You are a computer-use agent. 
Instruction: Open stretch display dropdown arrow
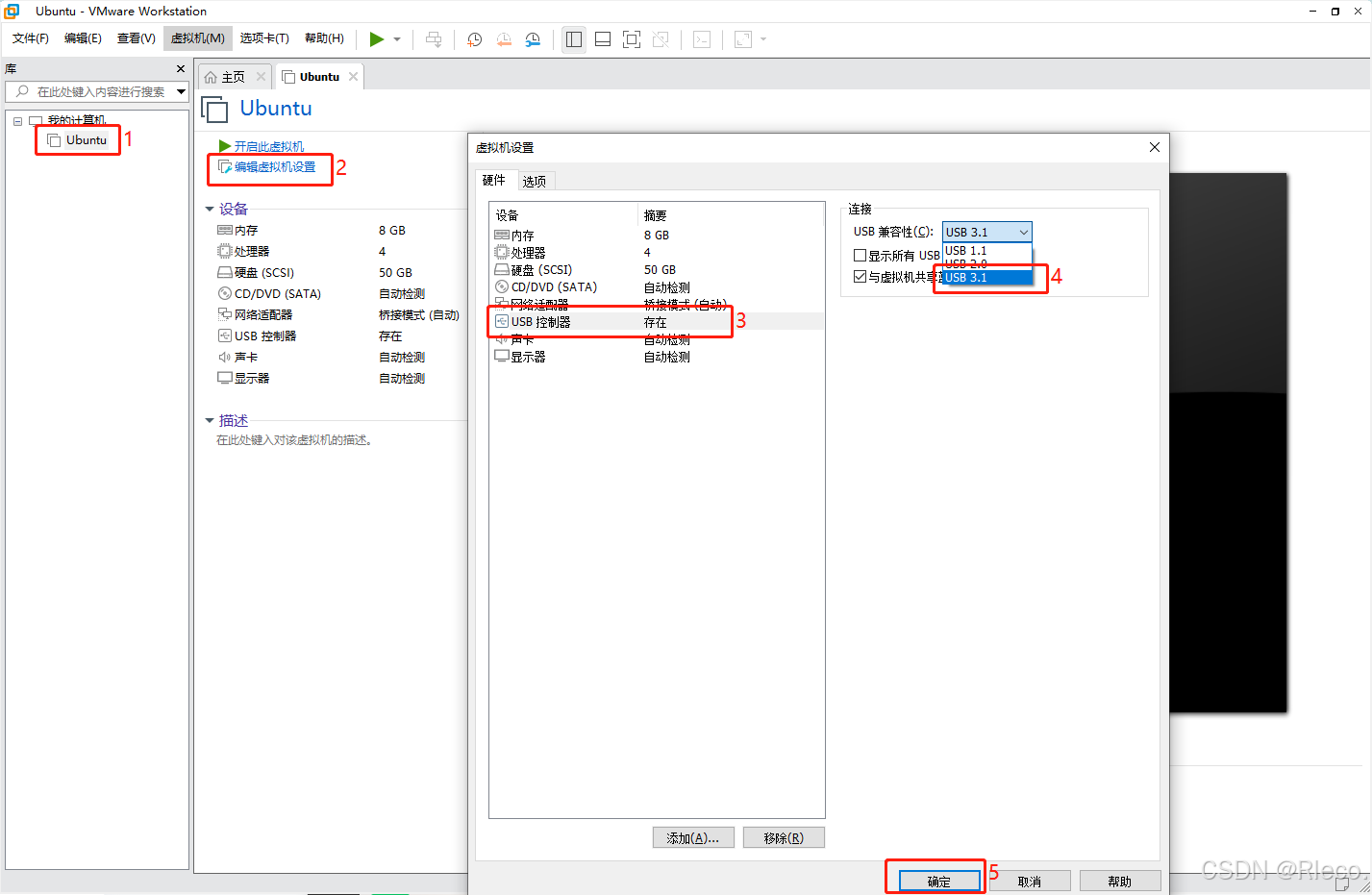pyautogui.click(x=763, y=39)
